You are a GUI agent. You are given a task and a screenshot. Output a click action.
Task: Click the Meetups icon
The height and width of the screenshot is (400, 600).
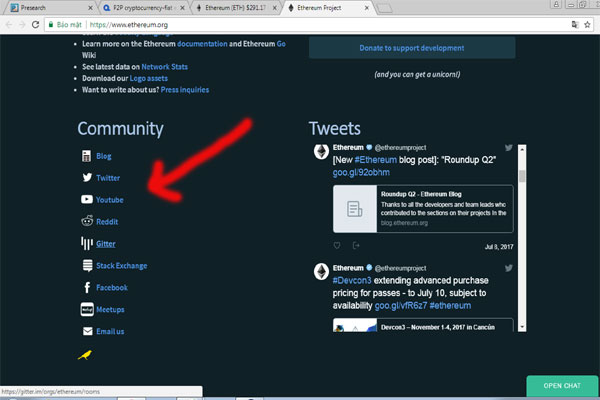(x=87, y=309)
